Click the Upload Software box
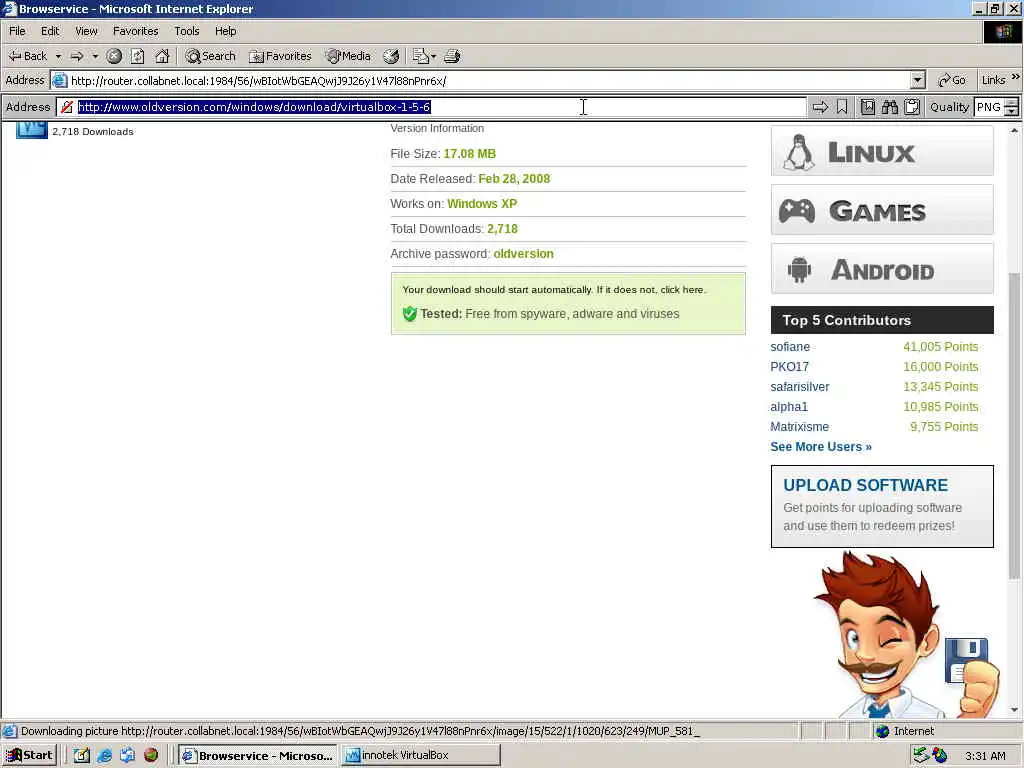This screenshot has width=1024, height=768. tap(882, 506)
